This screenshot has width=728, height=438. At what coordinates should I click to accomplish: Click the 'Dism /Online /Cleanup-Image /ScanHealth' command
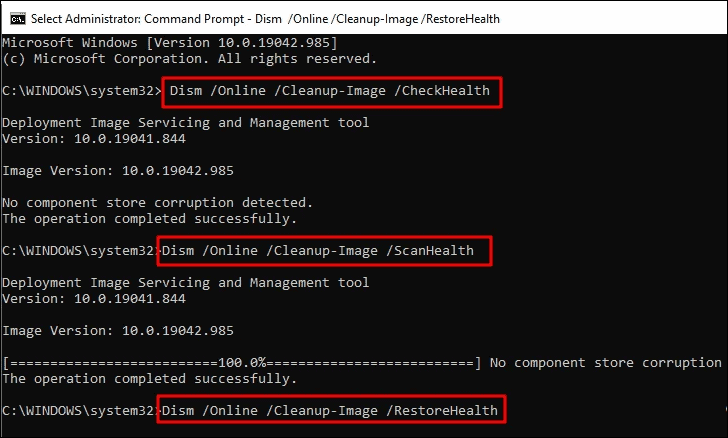point(318,251)
